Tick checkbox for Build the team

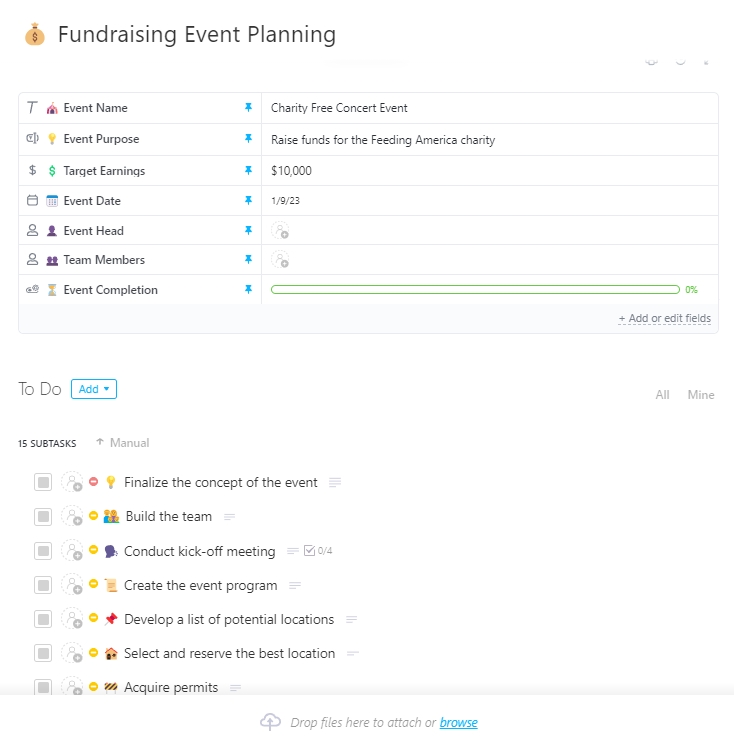tap(43, 517)
